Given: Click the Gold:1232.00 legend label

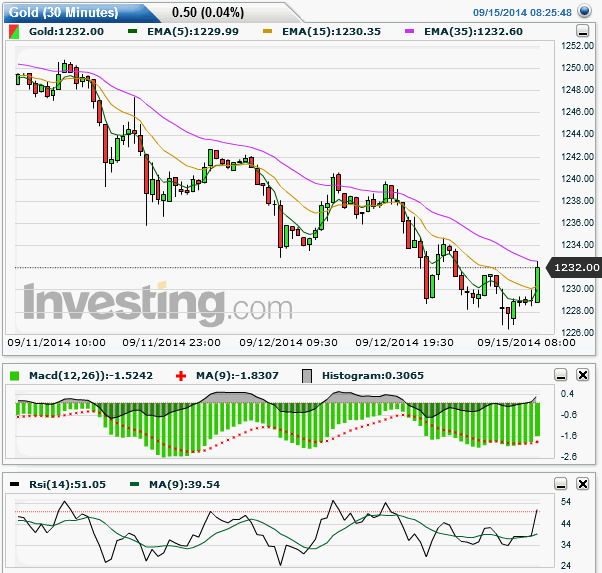Looking at the screenshot, I should click(66, 31).
